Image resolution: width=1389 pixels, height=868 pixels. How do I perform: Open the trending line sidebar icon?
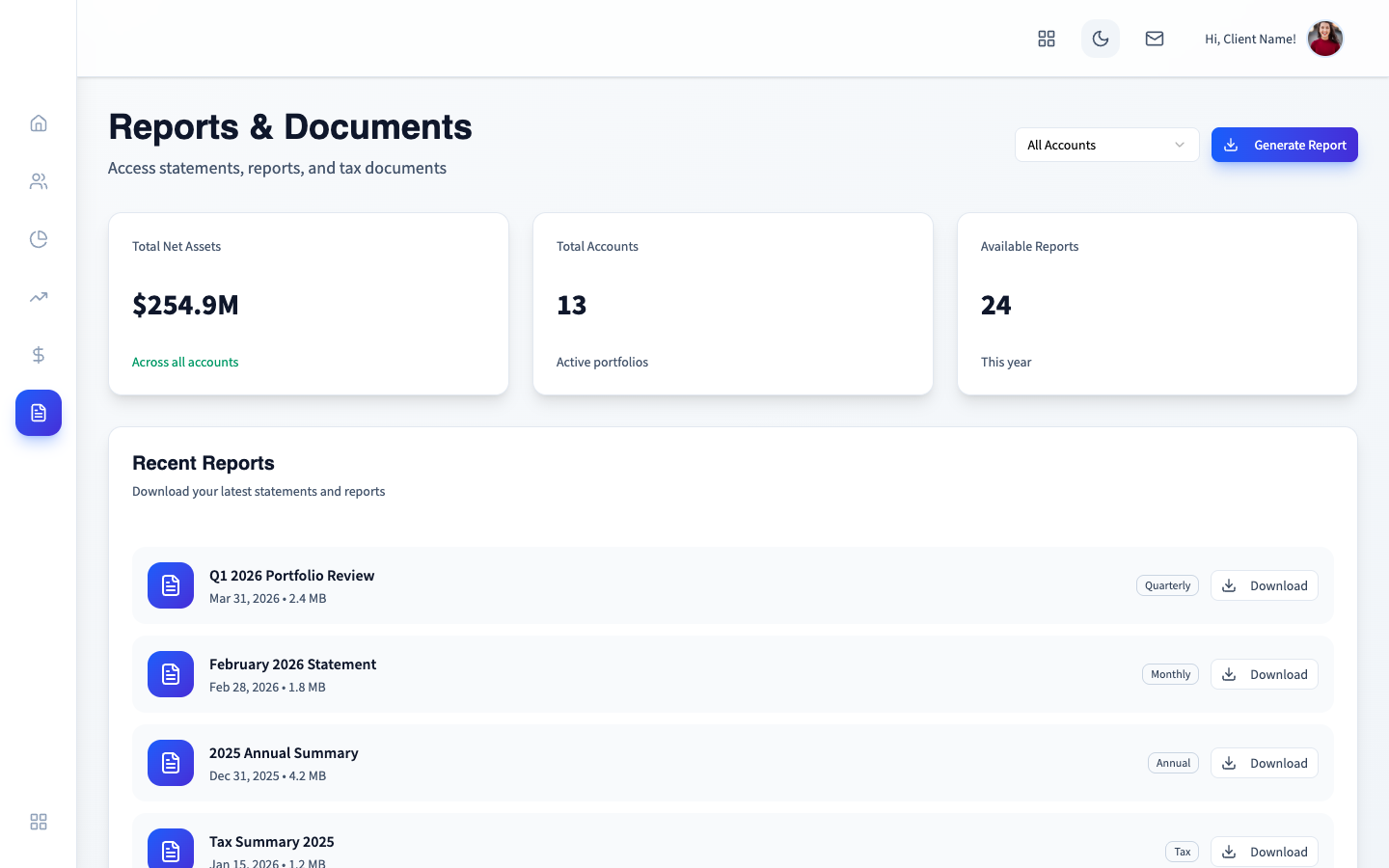[x=39, y=297]
